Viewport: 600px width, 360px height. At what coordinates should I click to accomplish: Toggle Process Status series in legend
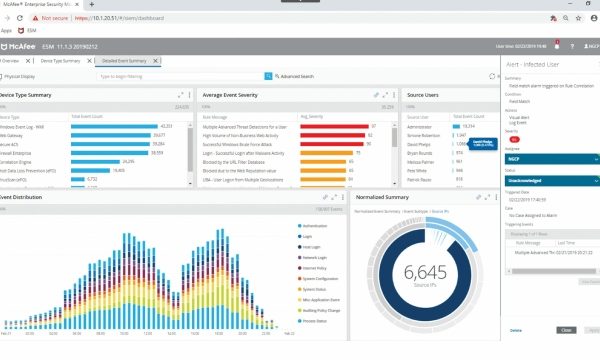coord(312,321)
